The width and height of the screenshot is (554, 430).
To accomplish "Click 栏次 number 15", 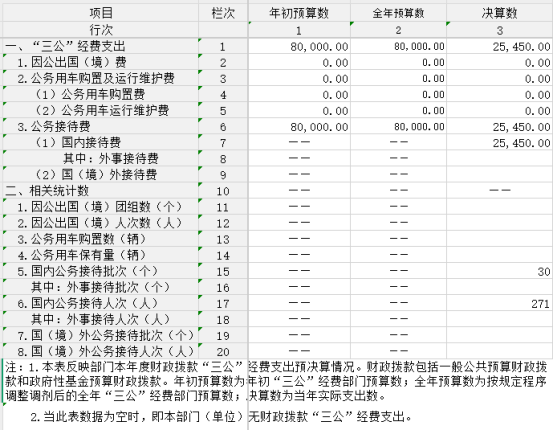I will pyautogui.click(x=223, y=272).
